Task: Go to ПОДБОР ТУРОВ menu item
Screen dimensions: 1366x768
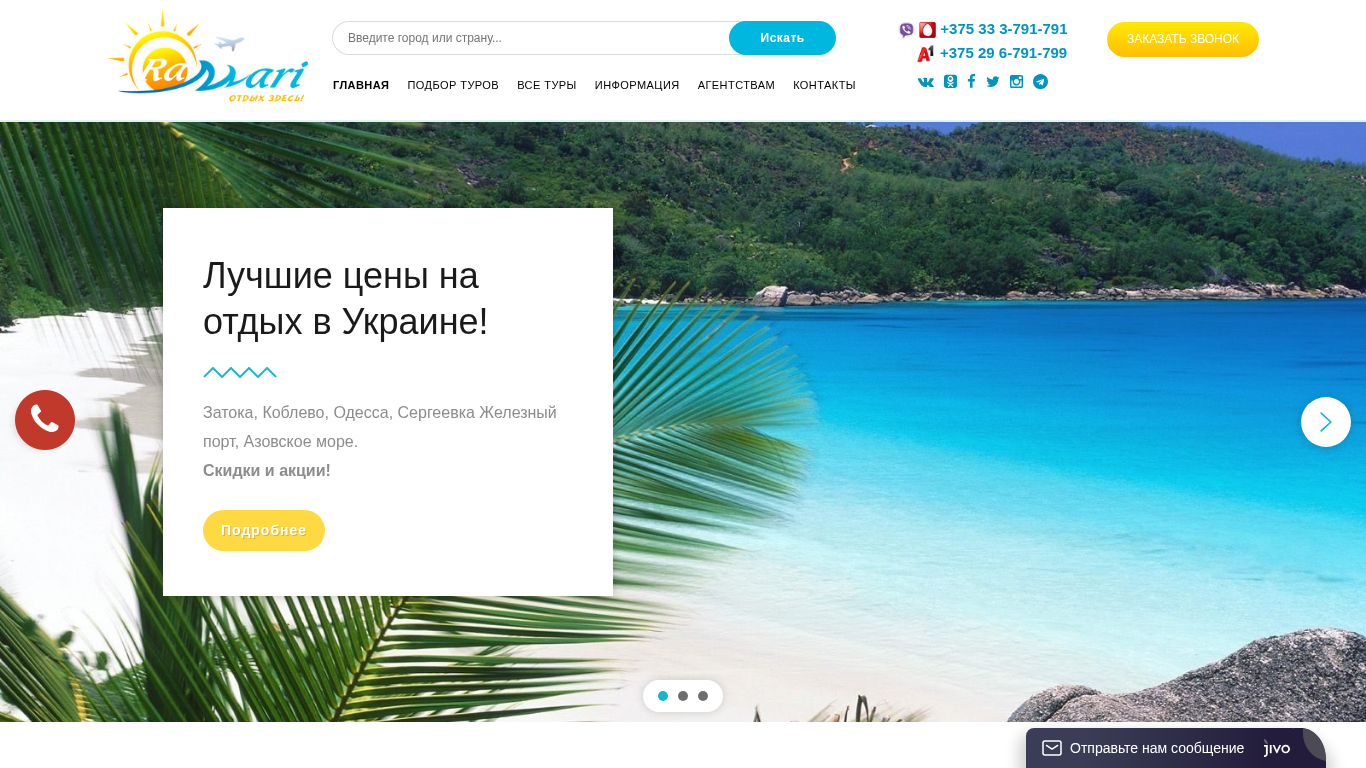Action: pos(453,85)
